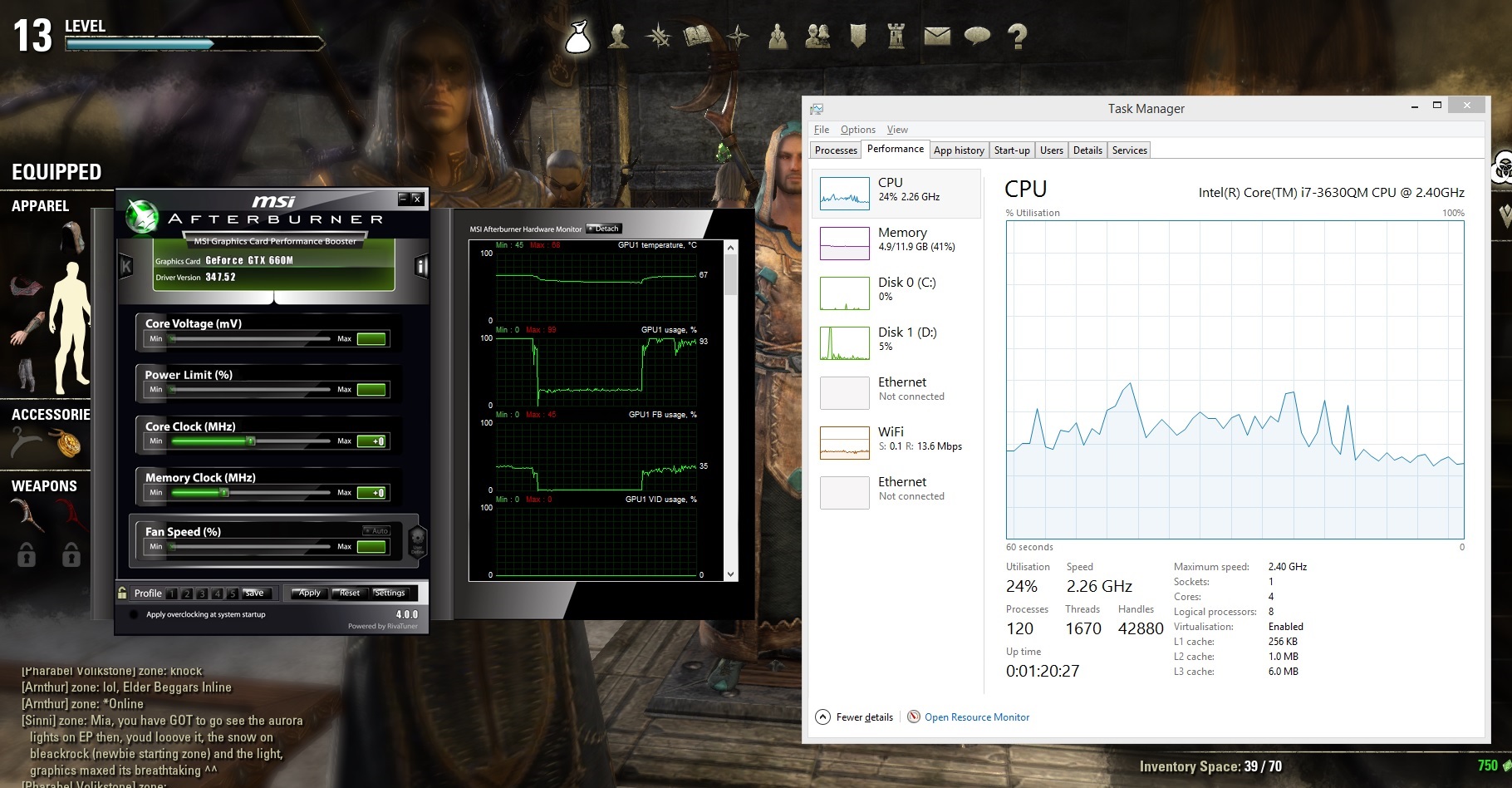Viewport: 1512px width, 788px height.
Task: Click Detach on the Hardware Monitor
Action: click(604, 229)
